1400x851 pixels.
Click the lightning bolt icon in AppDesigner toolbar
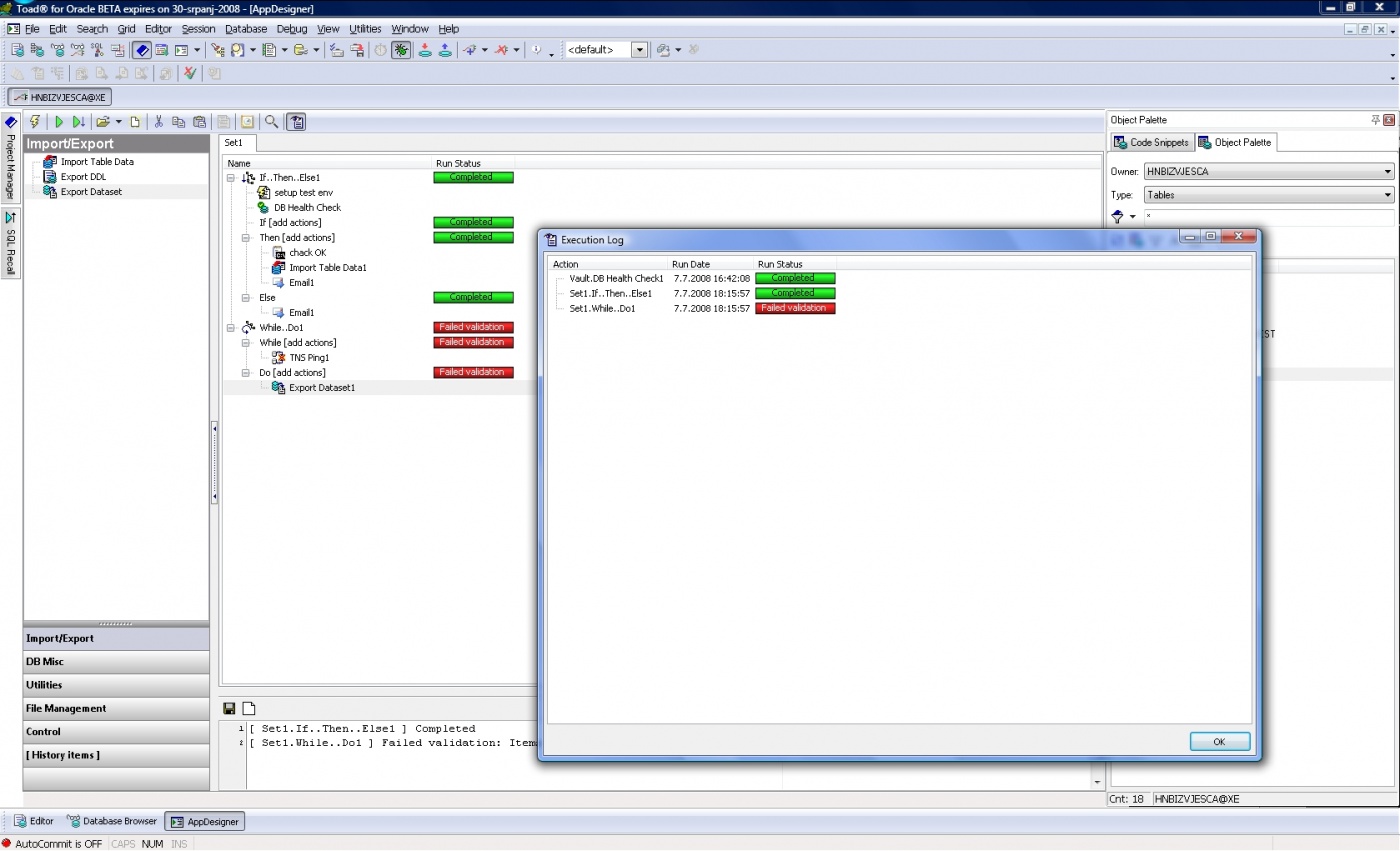pyautogui.click(x=35, y=122)
